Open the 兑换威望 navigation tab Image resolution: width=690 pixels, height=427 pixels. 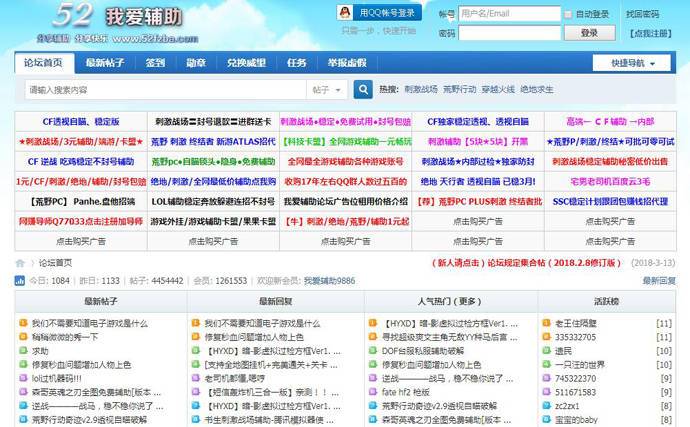click(x=246, y=63)
